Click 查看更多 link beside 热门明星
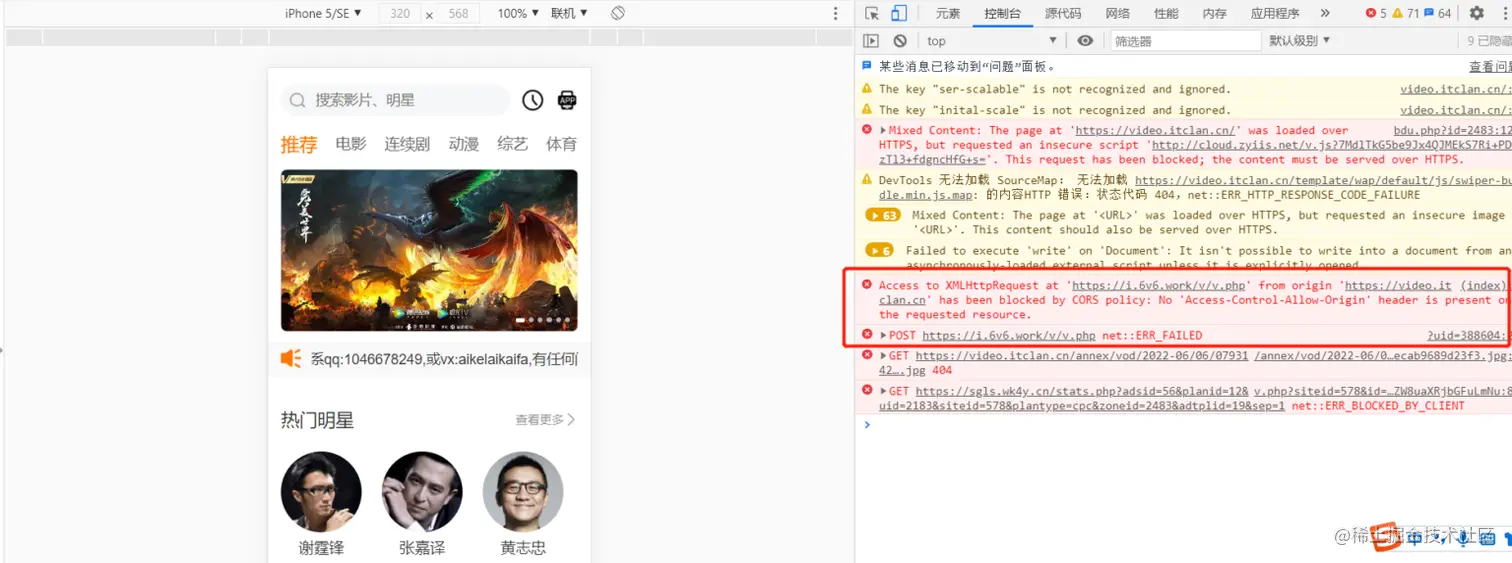 (x=545, y=420)
